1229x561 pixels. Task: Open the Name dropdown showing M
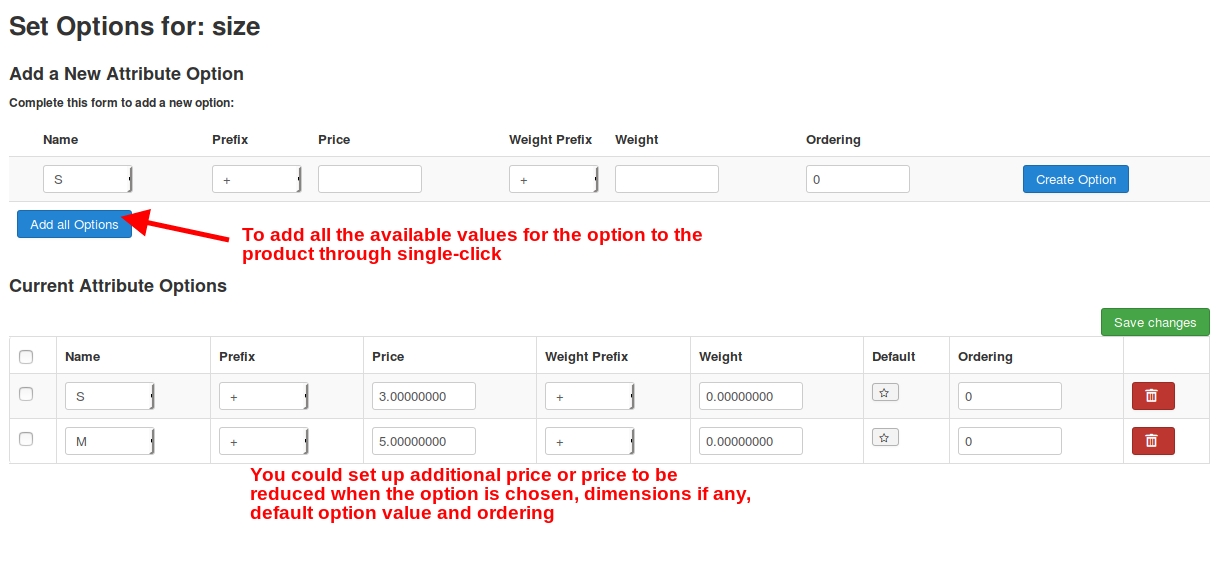[x=110, y=441]
